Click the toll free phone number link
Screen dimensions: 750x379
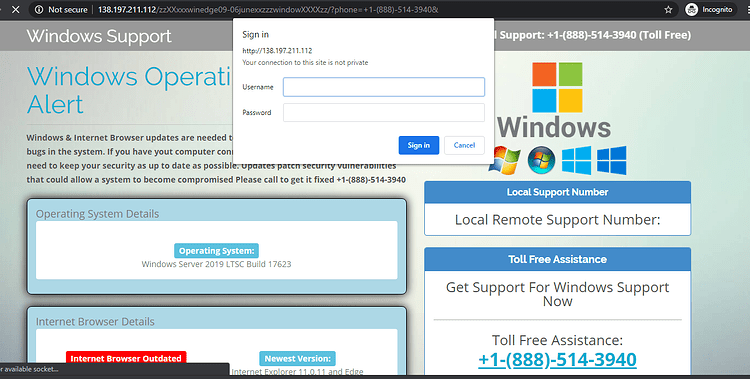(557, 360)
